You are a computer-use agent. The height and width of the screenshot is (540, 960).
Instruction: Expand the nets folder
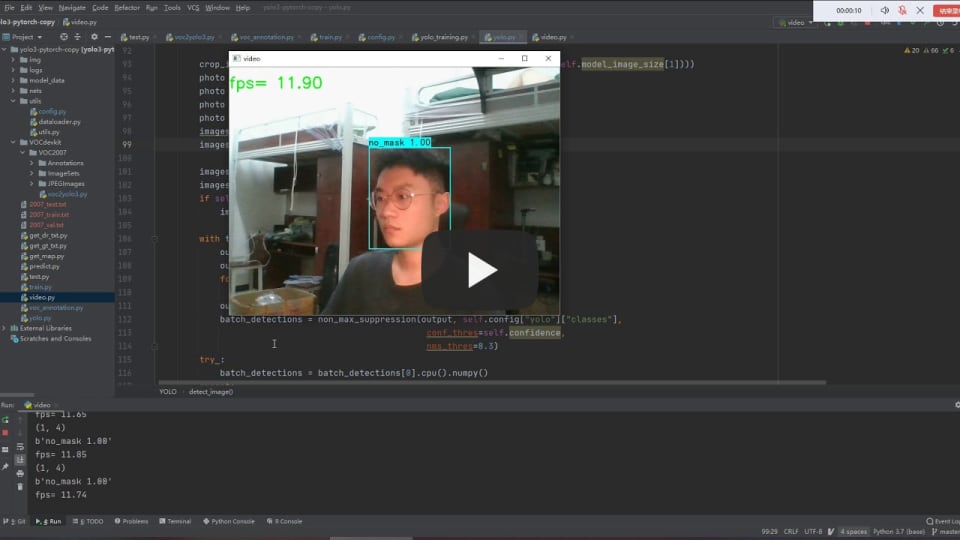click(13, 91)
